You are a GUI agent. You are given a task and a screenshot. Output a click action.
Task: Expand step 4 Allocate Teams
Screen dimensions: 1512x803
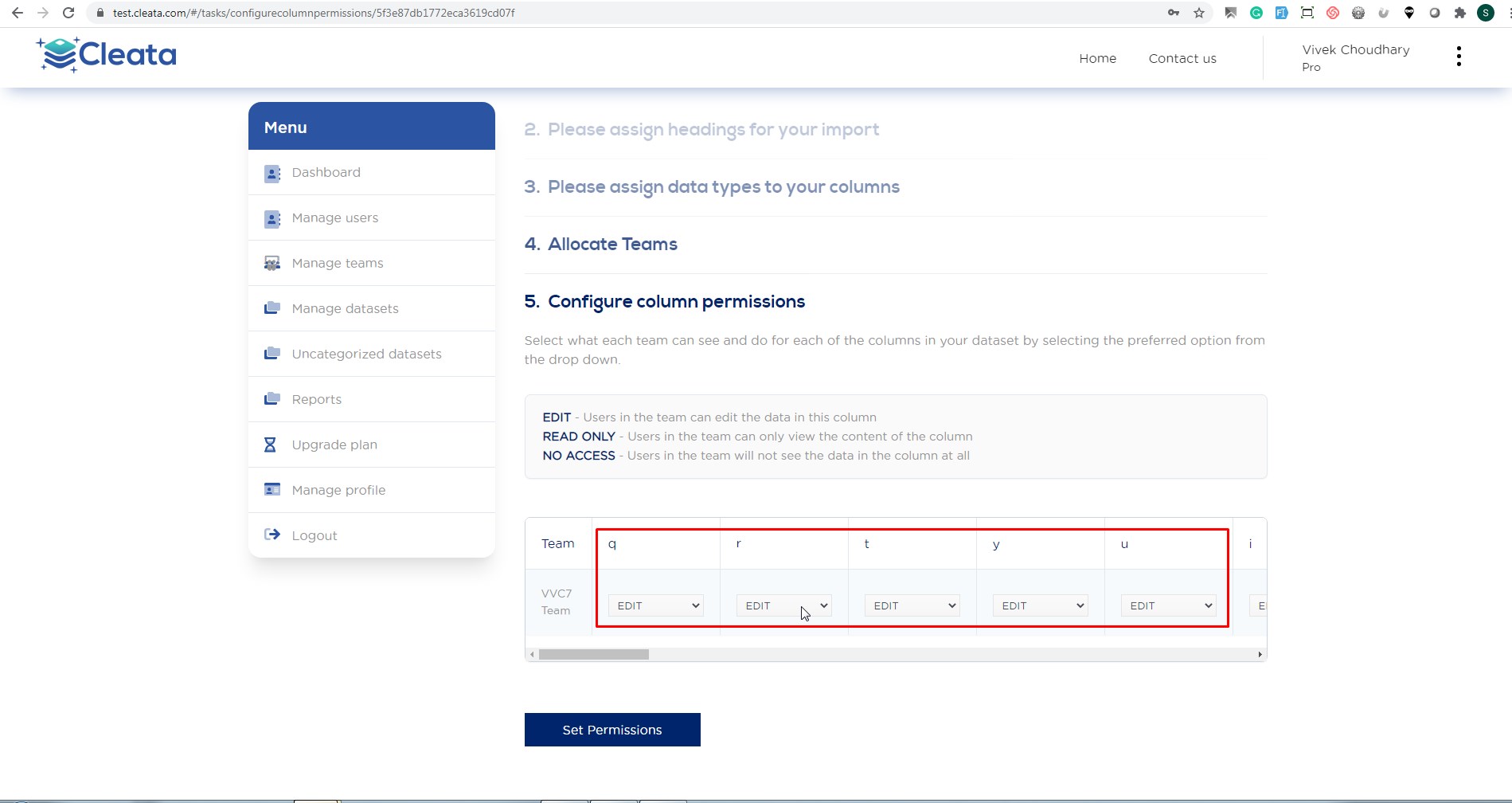click(611, 244)
